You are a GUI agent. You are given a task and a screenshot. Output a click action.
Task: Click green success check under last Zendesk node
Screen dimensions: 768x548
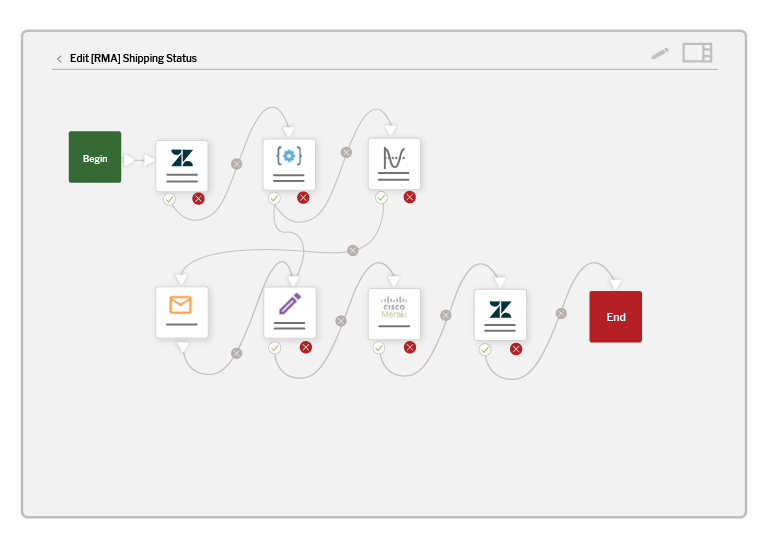[485, 350]
